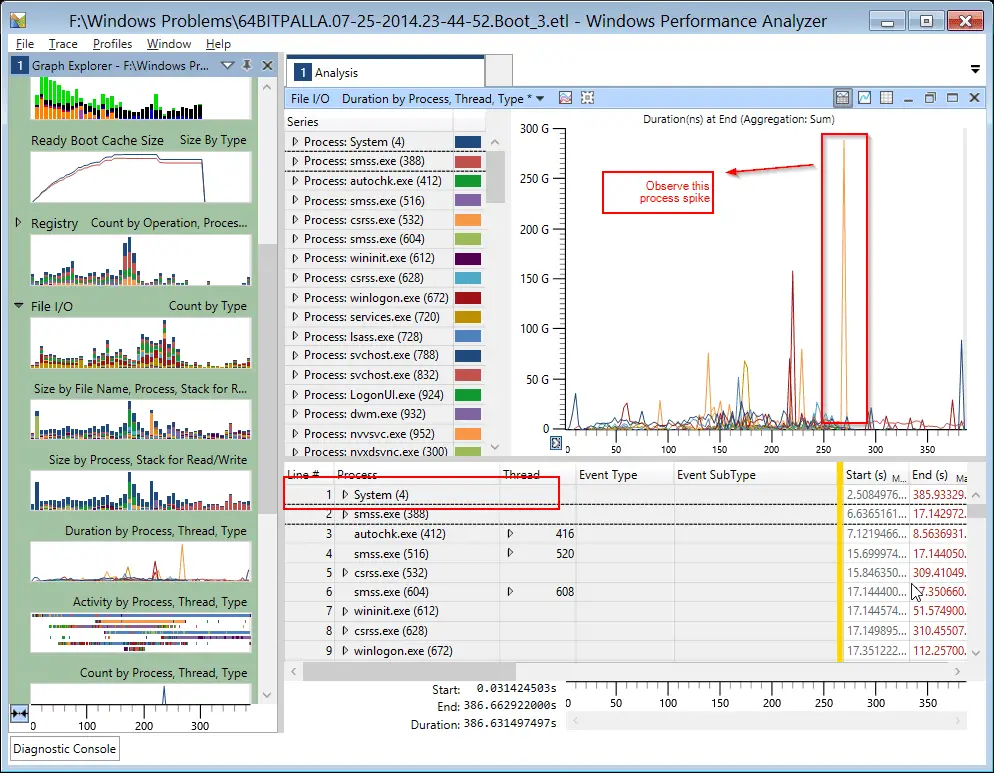This screenshot has height=773, width=994.
Task: Open the Diagnostic Console
Action: tap(65, 749)
